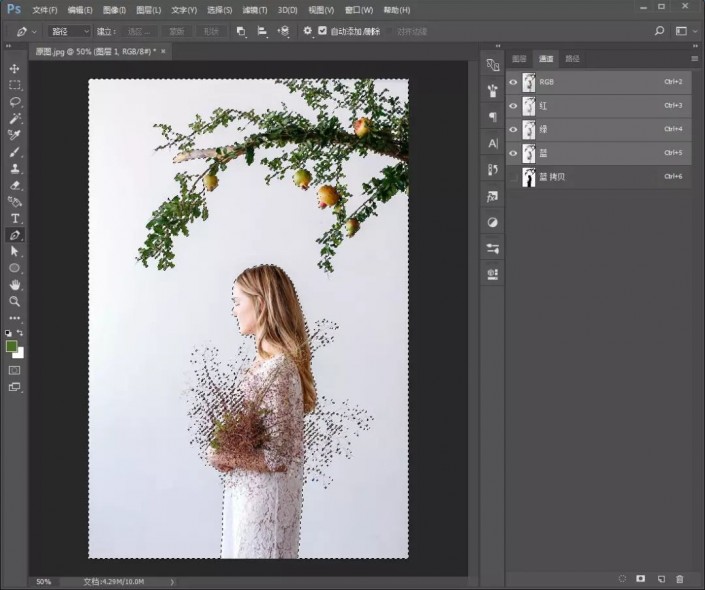The height and width of the screenshot is (590, 705).
Task: Select the Hand tool
Action: (15, 285)
